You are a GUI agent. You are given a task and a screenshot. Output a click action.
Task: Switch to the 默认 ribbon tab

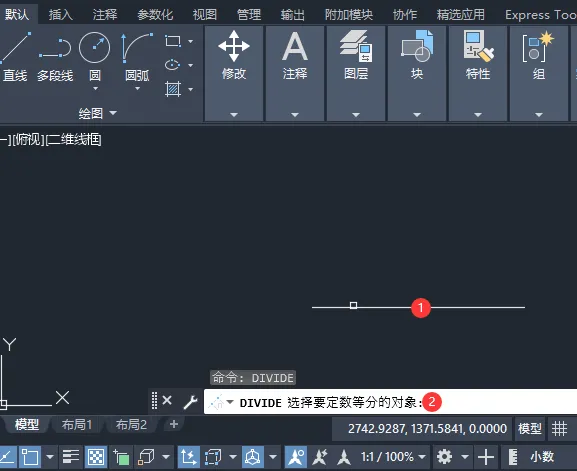(17, 15)
